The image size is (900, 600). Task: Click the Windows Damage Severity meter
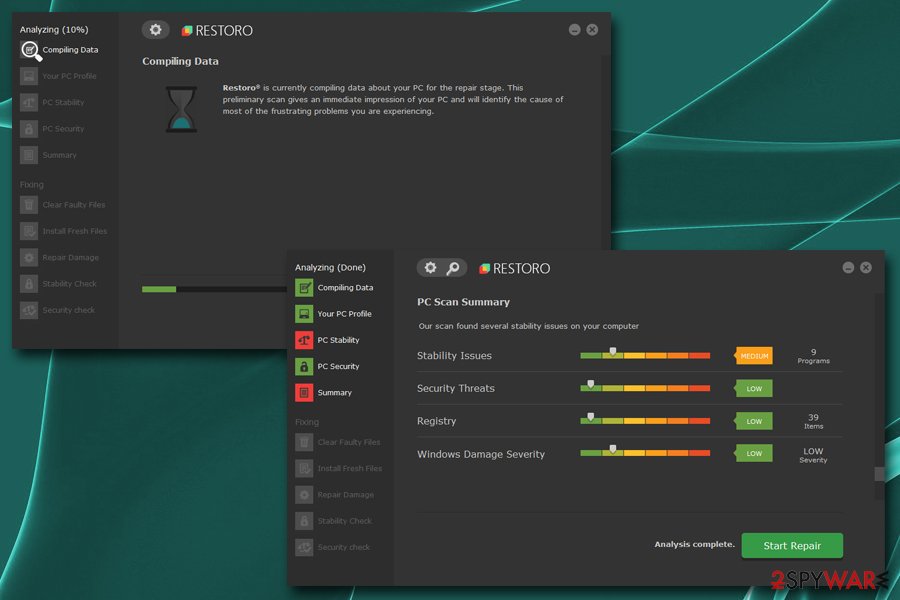pyautogui.click(x=645, y=452)
